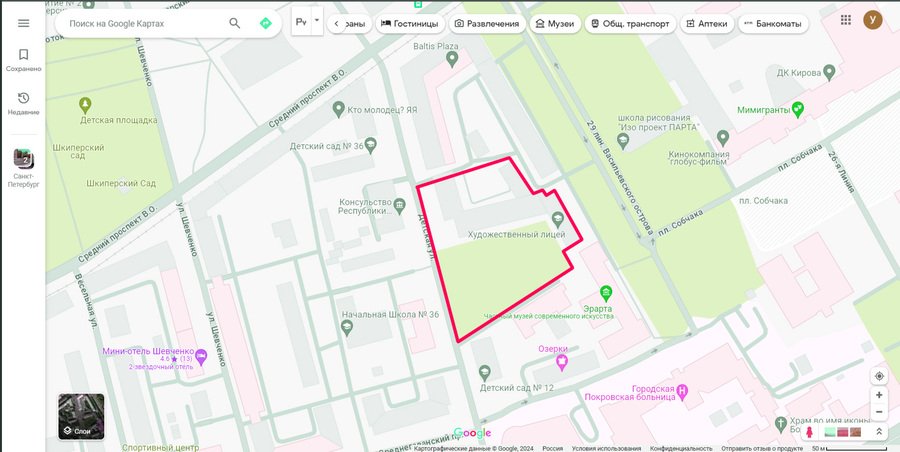Open the input language dropdown arrow
900x452 pixels.
pos(317,22)
